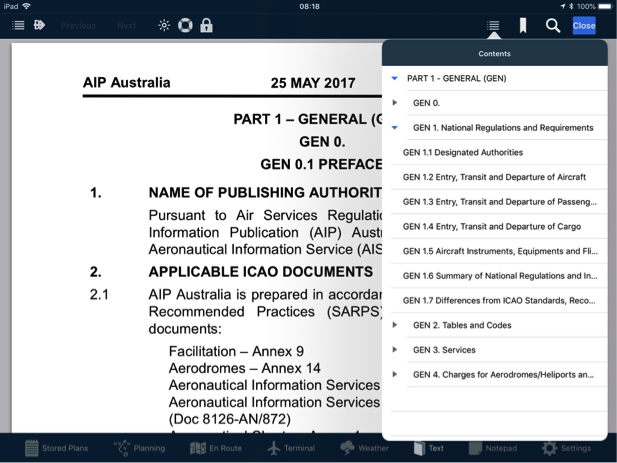This screenshot has height=463, width=617.
Task: Tap the 25 MAY 2017 date header
Action: click(313, 83)
